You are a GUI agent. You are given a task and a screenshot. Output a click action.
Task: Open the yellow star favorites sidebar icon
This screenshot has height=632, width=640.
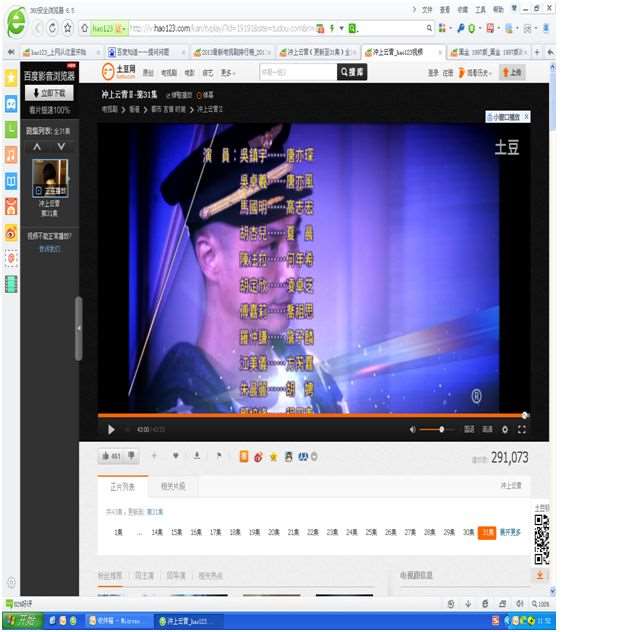coord(11,78)
